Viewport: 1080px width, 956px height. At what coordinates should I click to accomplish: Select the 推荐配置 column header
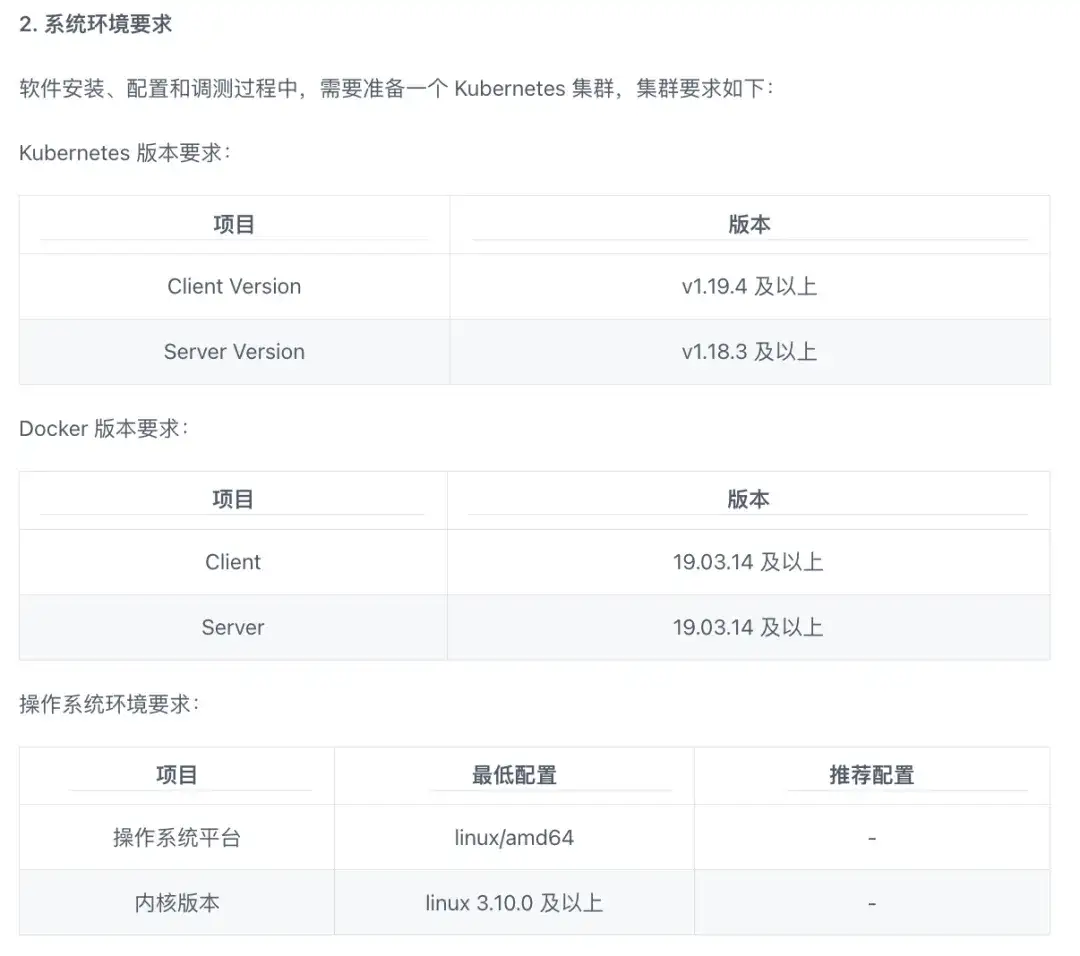[x=872, y=776]
